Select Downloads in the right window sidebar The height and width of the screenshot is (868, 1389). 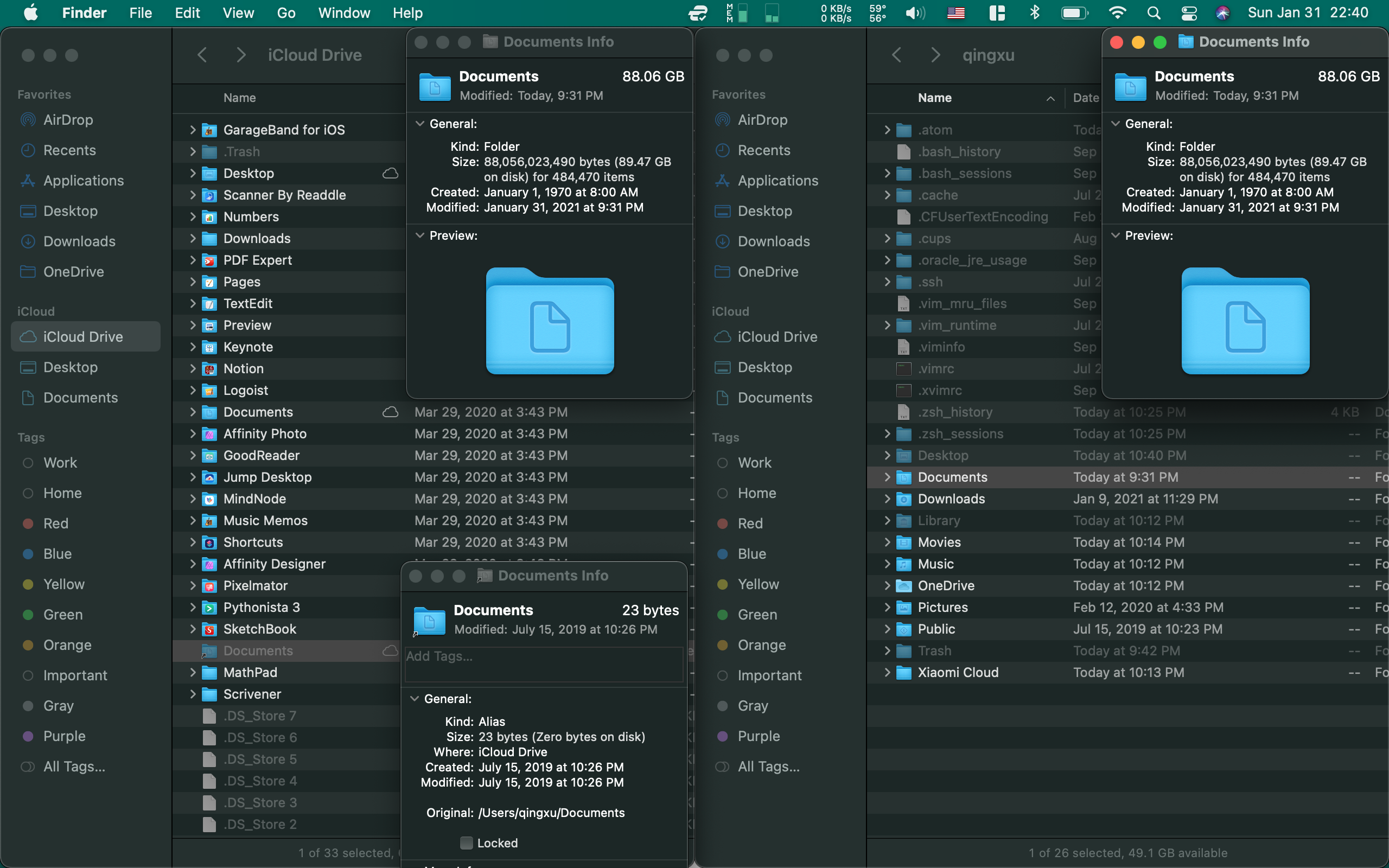point(773,241)
